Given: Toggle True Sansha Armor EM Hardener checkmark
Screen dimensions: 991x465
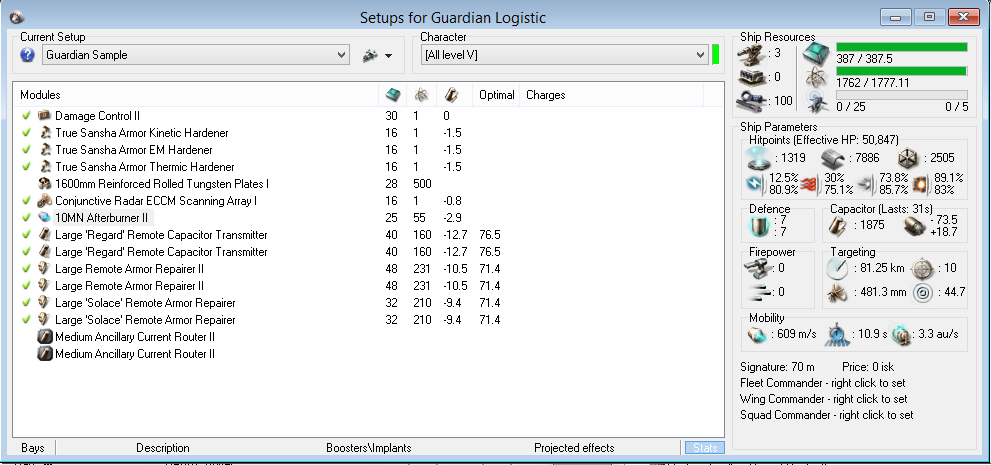Looking at the screenshot, I should [x=26, y=150].
